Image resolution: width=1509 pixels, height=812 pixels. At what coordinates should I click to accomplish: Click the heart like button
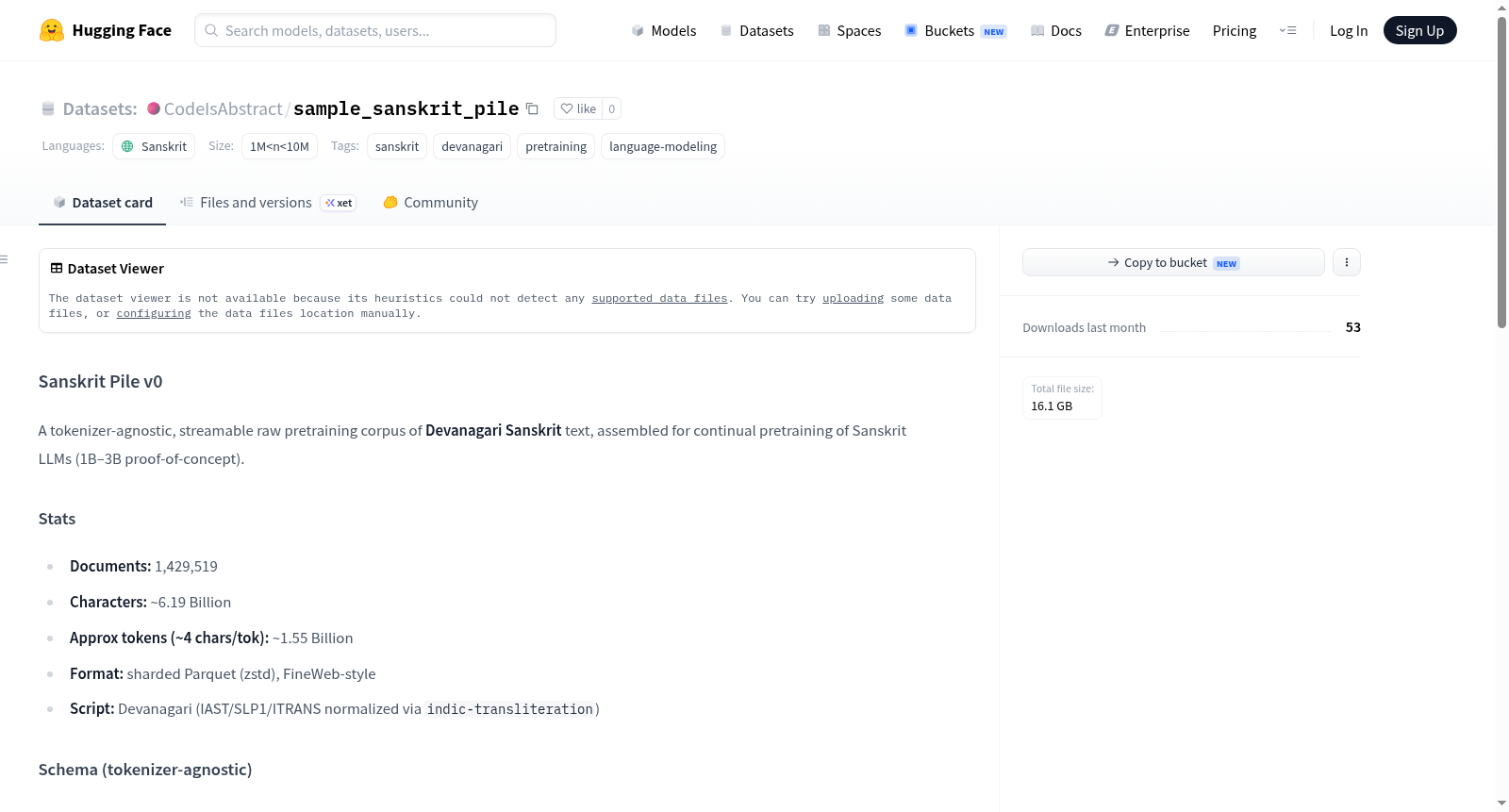[x=578, y=108]
